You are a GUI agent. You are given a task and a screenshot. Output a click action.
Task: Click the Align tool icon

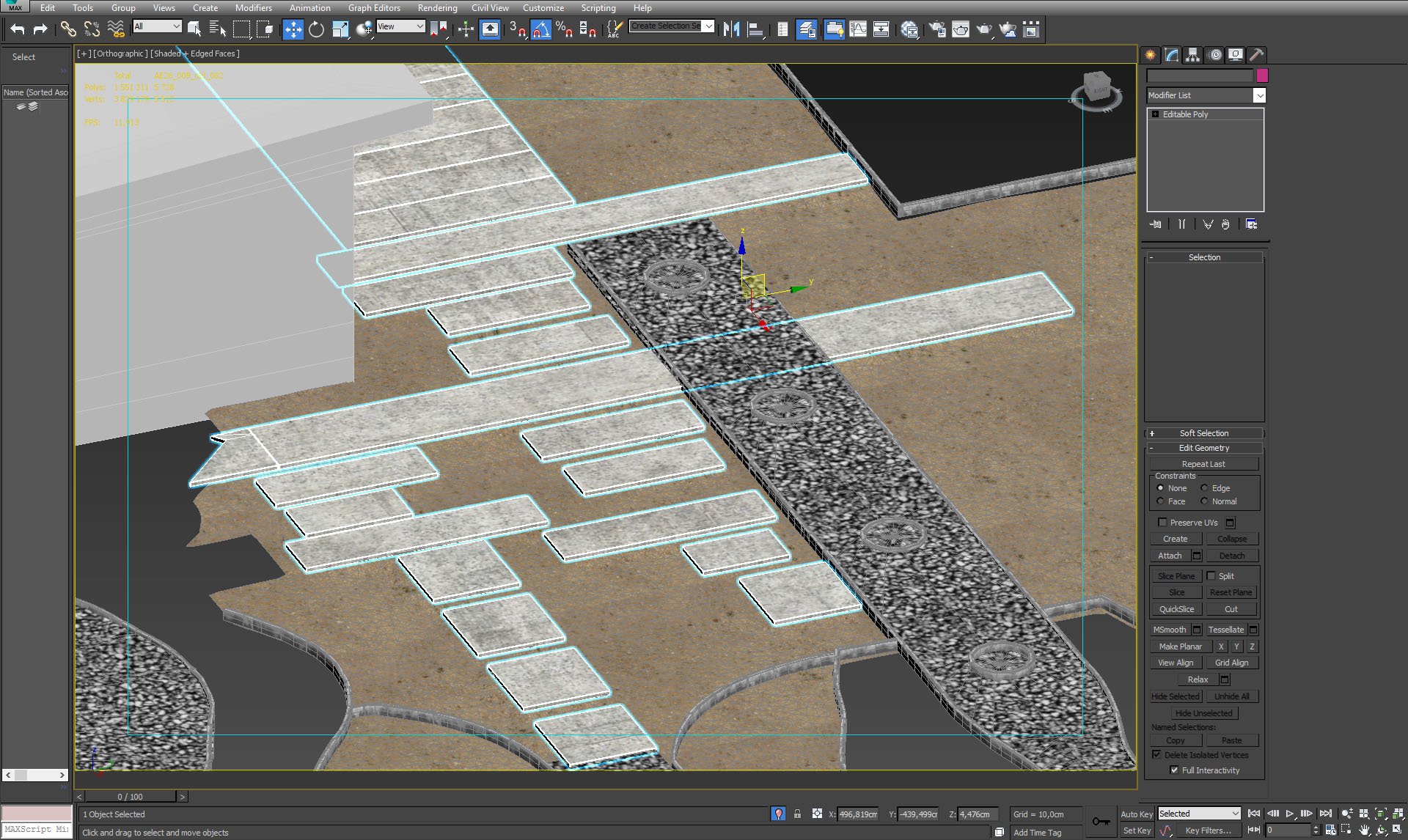click(755, 29)
